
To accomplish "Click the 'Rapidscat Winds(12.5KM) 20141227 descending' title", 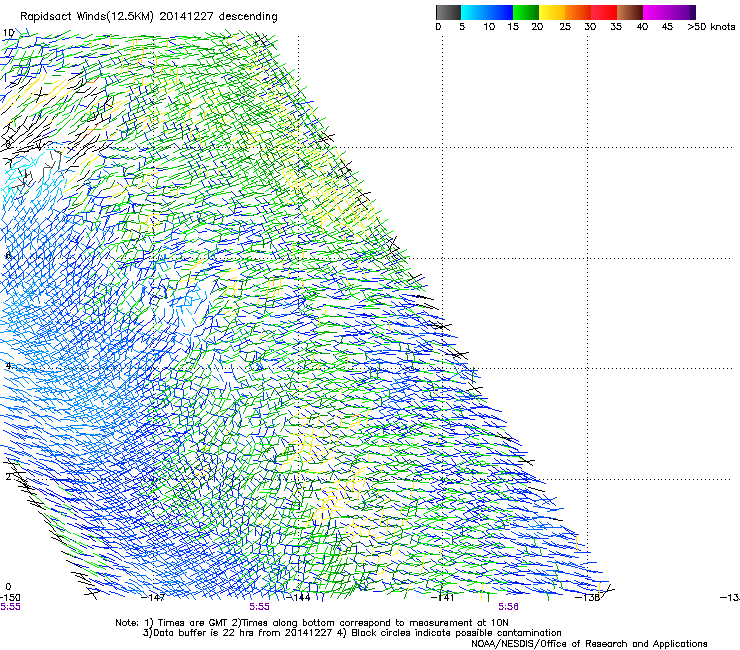I will click(x=149, y=17).
